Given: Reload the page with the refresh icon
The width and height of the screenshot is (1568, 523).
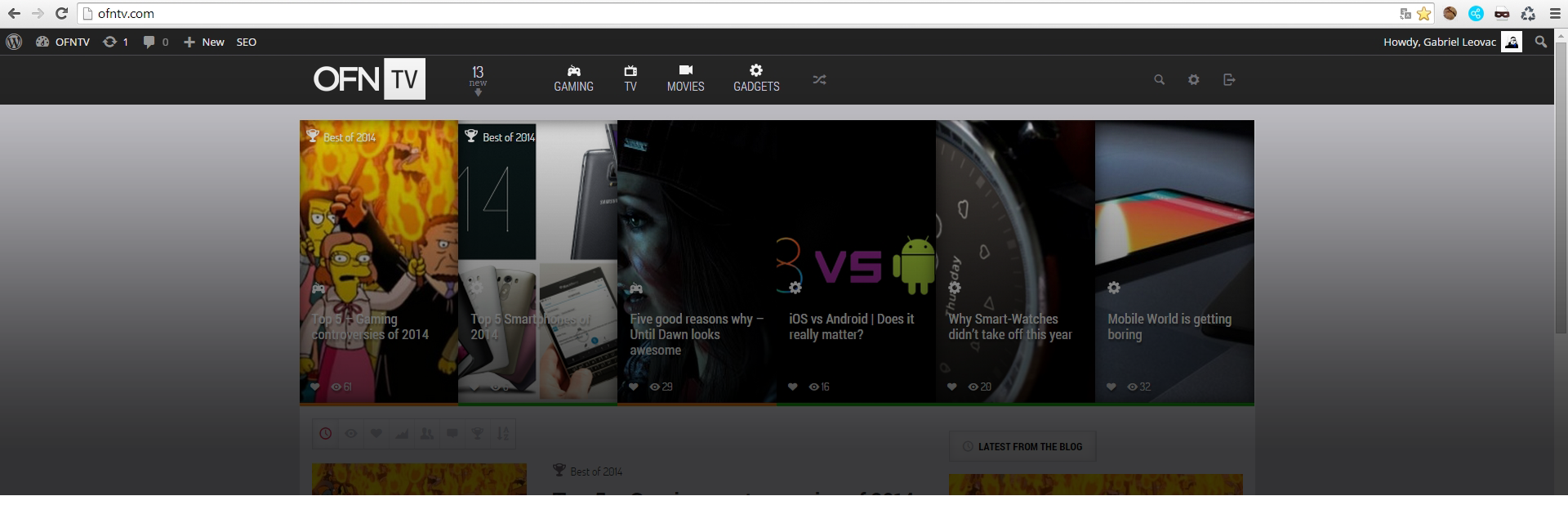Looking at the screenshot, I should [x=61, y=13].
